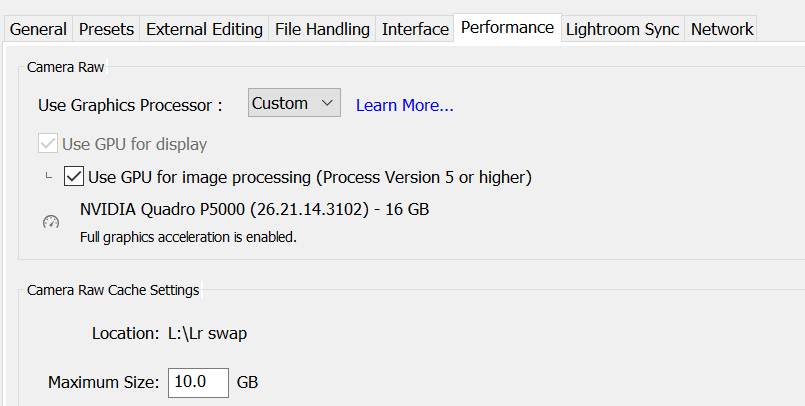This screenshot has height=406, width=805.
Task: Click the Use GPU for display checkbox
Action: tap(48, 144)
